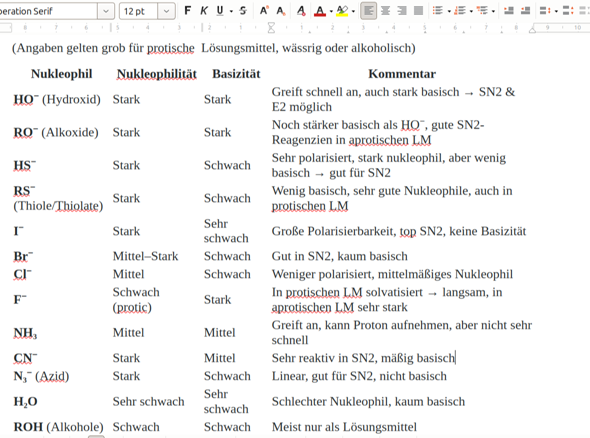Open line spacing dropdown arrow
The width and height of the screenshot is (590, 438).
[x=556, y=11]
